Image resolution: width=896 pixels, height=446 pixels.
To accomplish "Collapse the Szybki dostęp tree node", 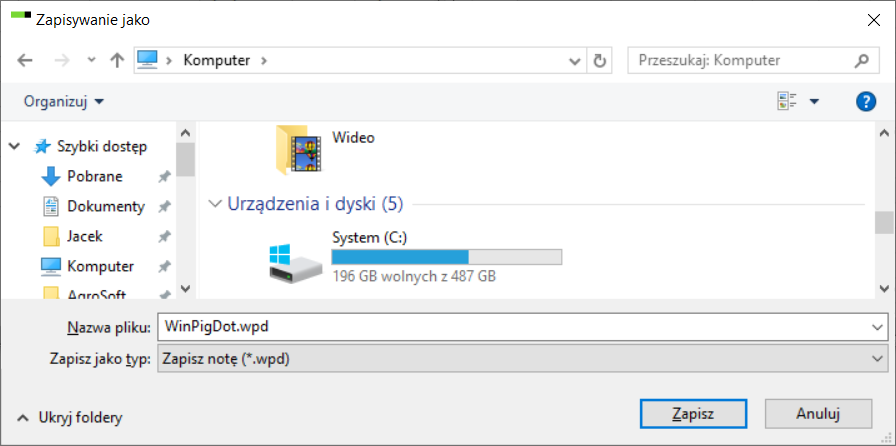I will click(15, 147).
